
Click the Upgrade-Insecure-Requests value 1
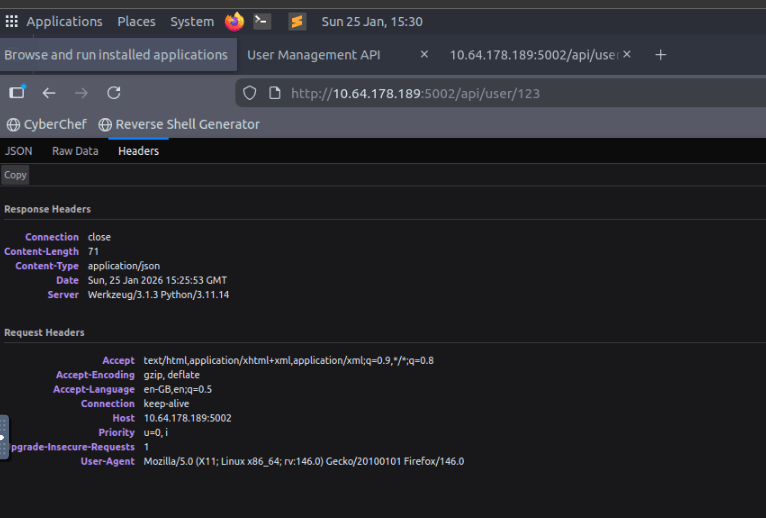[146, 447]
